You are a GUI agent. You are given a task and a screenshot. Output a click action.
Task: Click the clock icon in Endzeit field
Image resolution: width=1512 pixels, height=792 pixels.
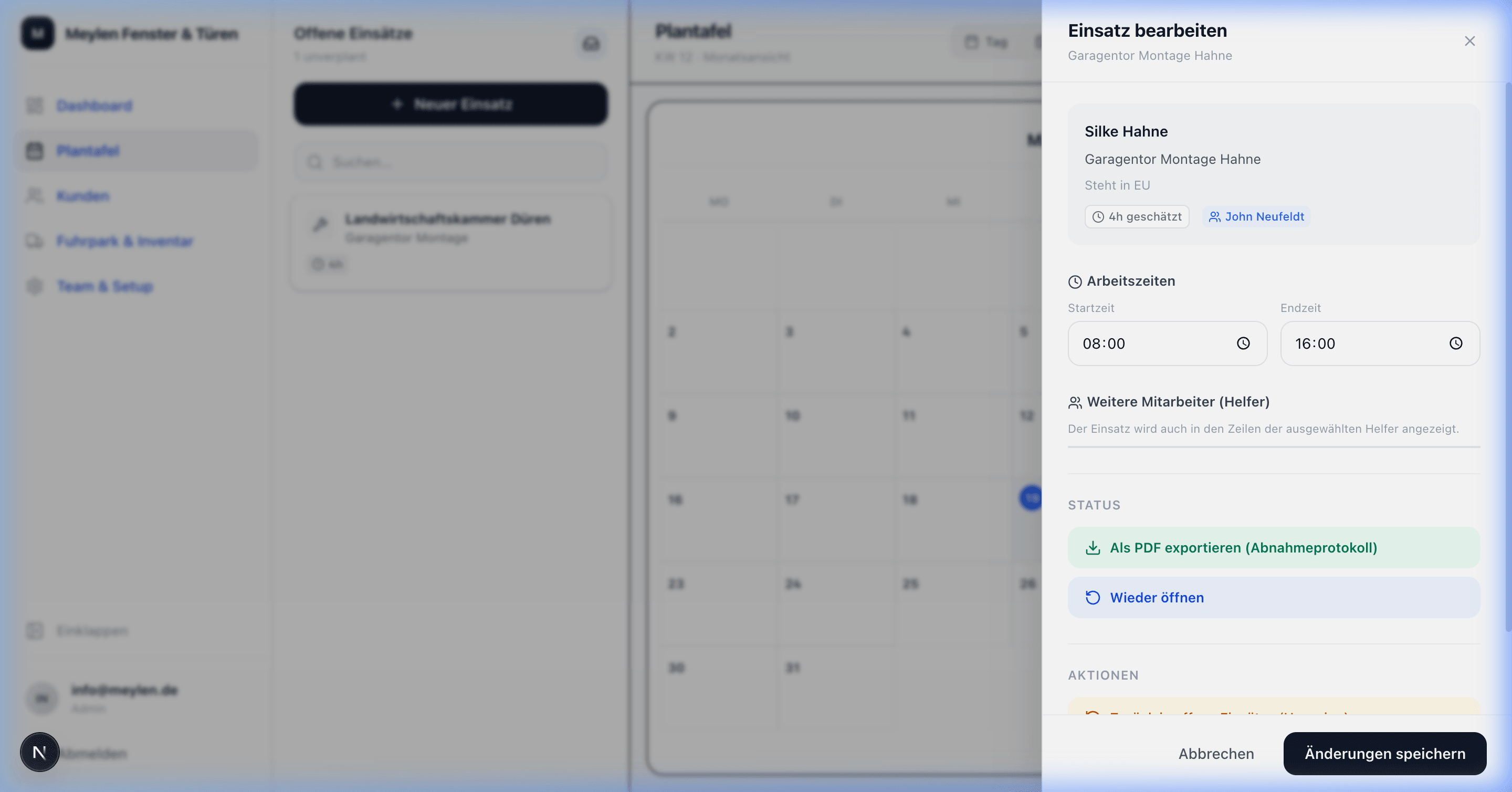click(1456, 343)
